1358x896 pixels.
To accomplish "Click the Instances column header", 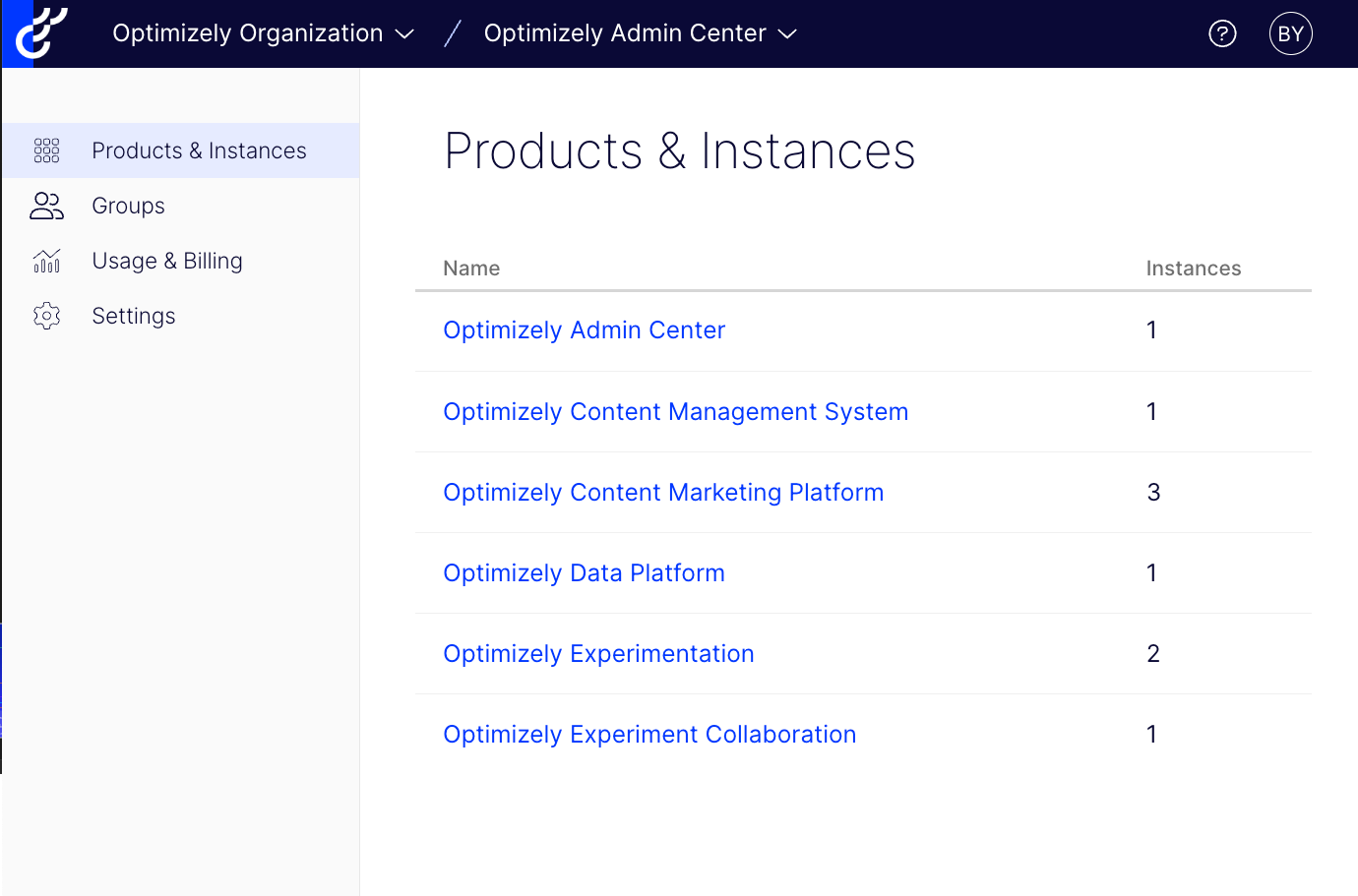I will coord(1193,268).
